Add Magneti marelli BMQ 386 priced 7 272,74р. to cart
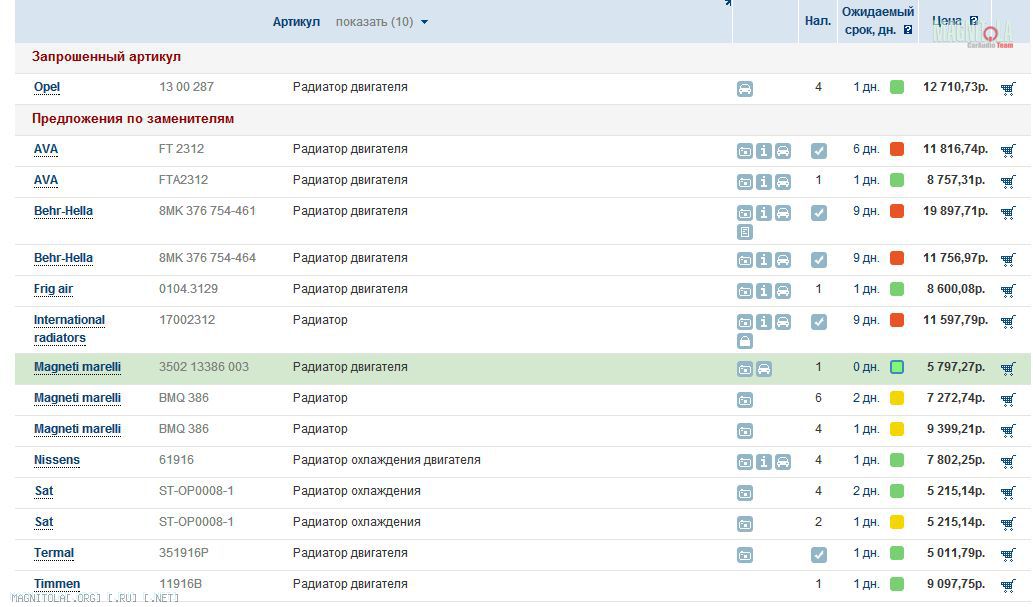Viewport: 1033px width, 607px height. (1008, 399)
